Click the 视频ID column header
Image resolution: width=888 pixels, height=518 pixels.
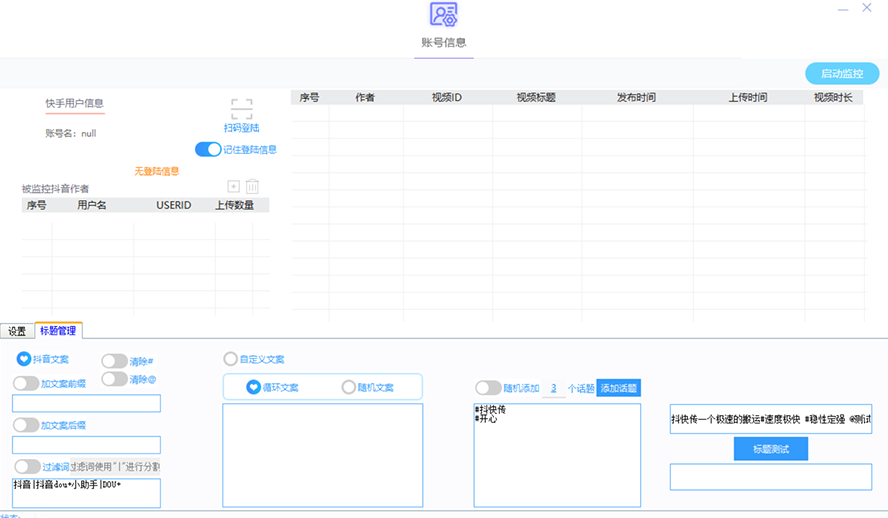pyautogui.click(x=447, y=97)
